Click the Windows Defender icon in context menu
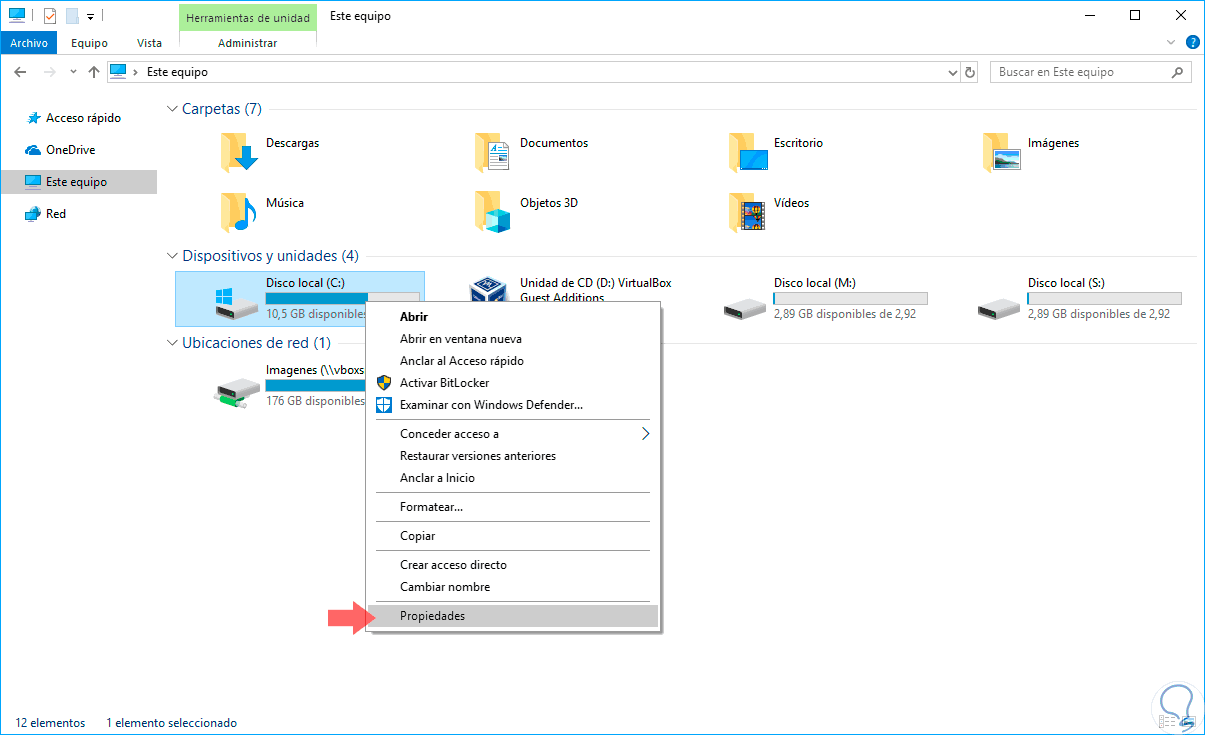Viewport: 1205px width, 735px height. coord(384,405)
